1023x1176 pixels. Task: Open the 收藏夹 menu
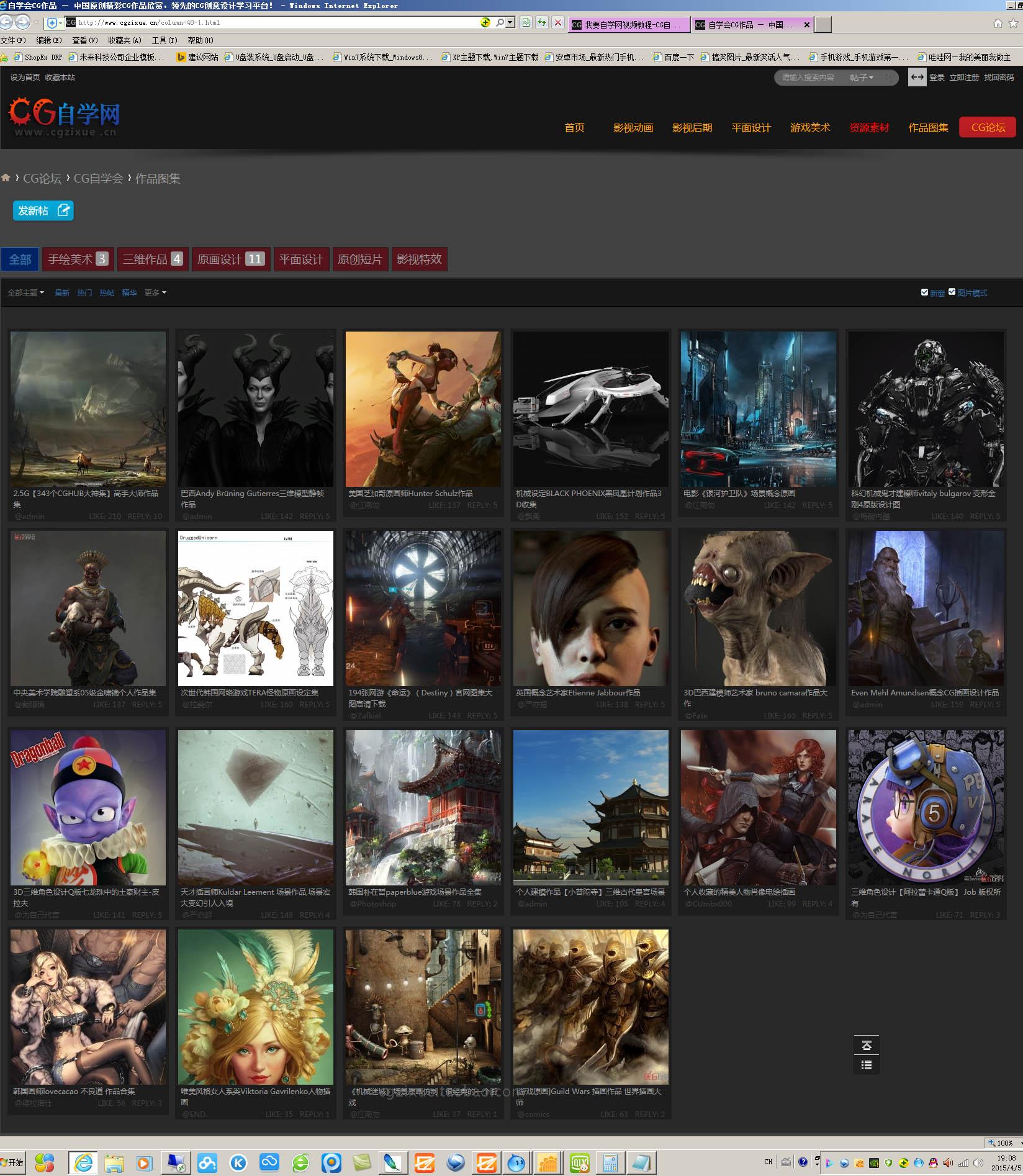tap(124, 40)
